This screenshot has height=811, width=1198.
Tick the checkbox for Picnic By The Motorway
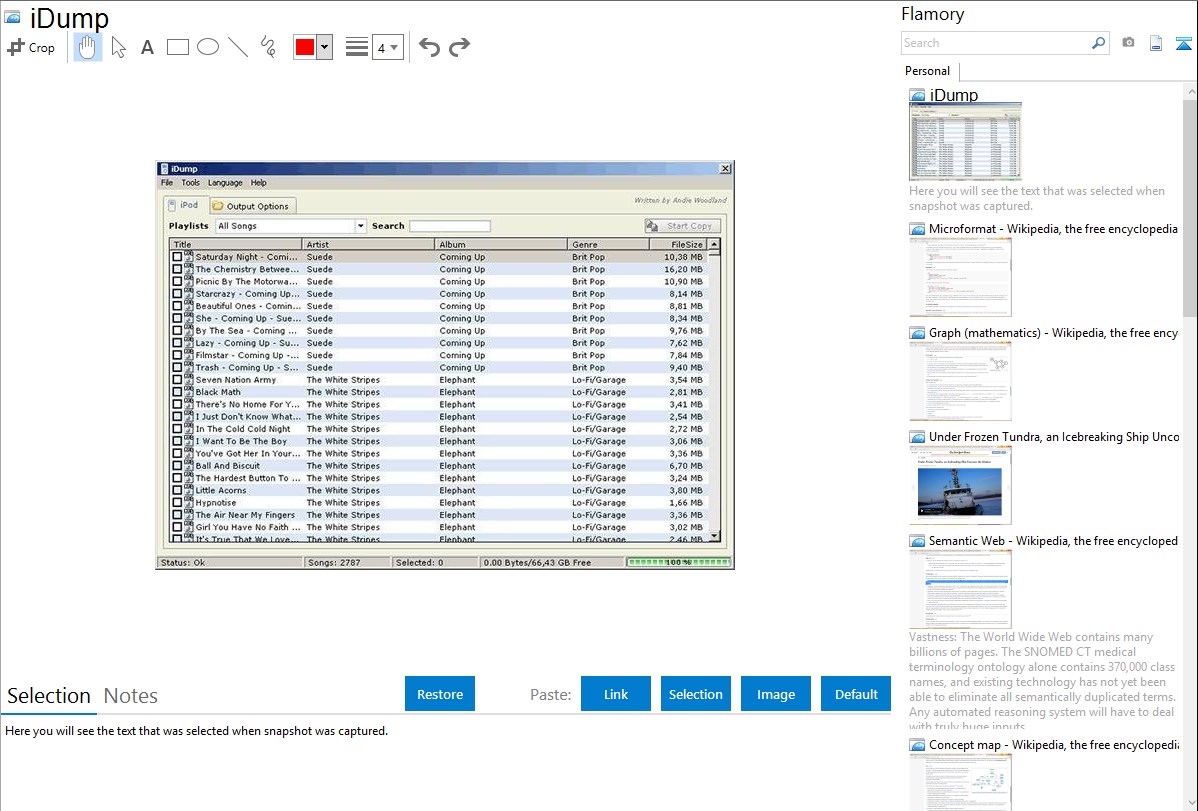(177, 282)
